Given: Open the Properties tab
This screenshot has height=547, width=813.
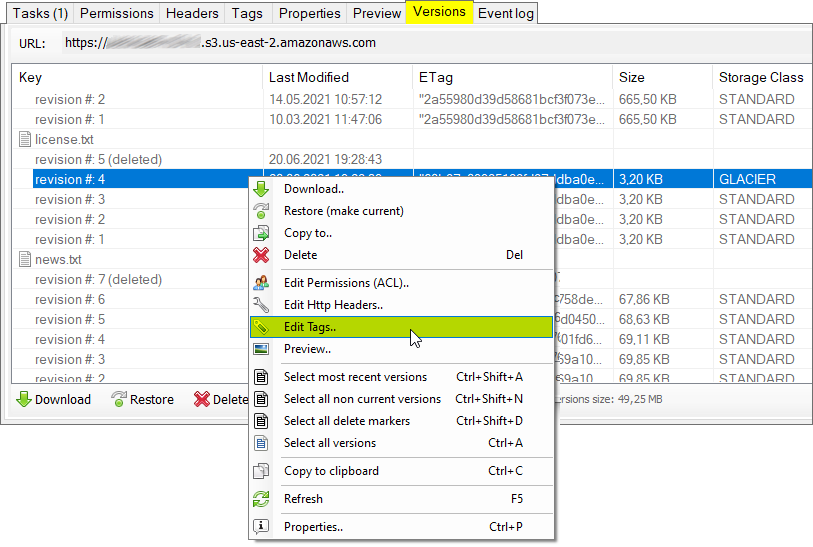Looking at the screenshot, I should [310, 13].
